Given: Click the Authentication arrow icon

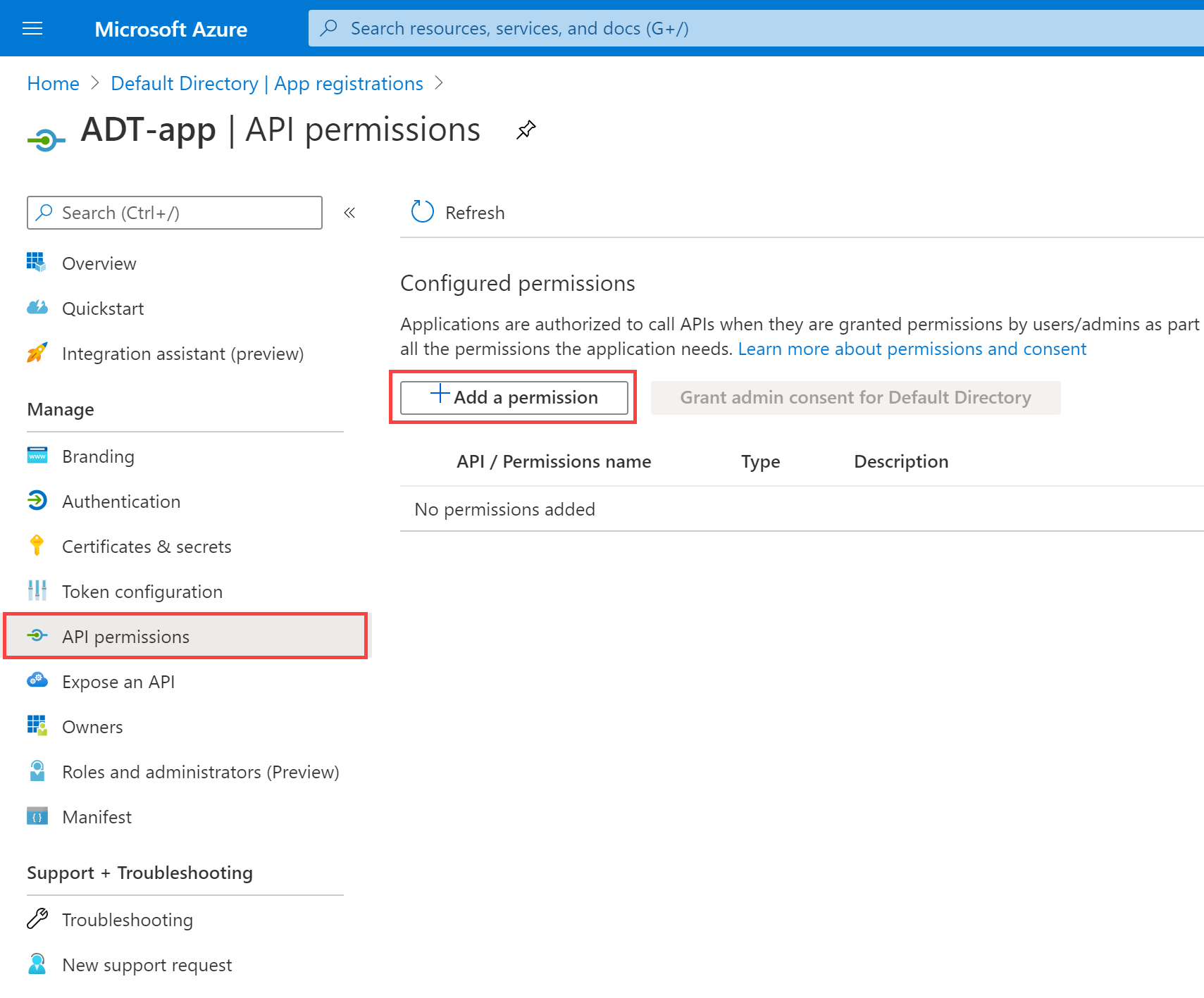Looking at the screenshot, I should click(37, 501).
